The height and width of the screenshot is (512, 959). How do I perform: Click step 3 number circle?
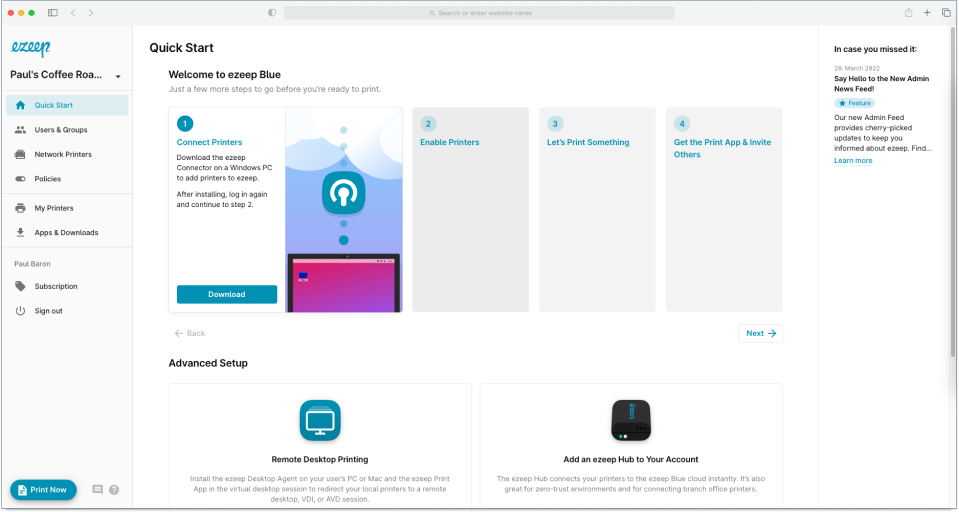point(555,124)
